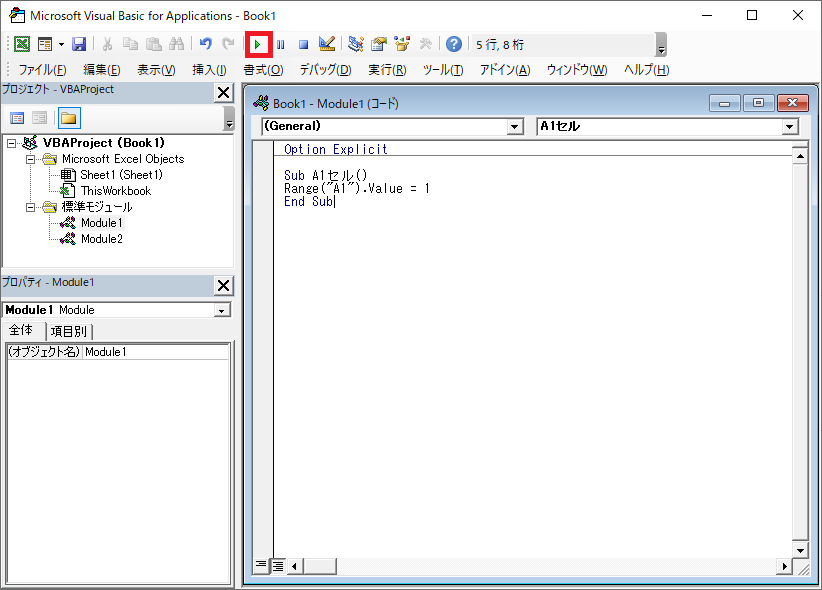Undo the last edit
822x590 pixels.
click(x=206, y=44)
